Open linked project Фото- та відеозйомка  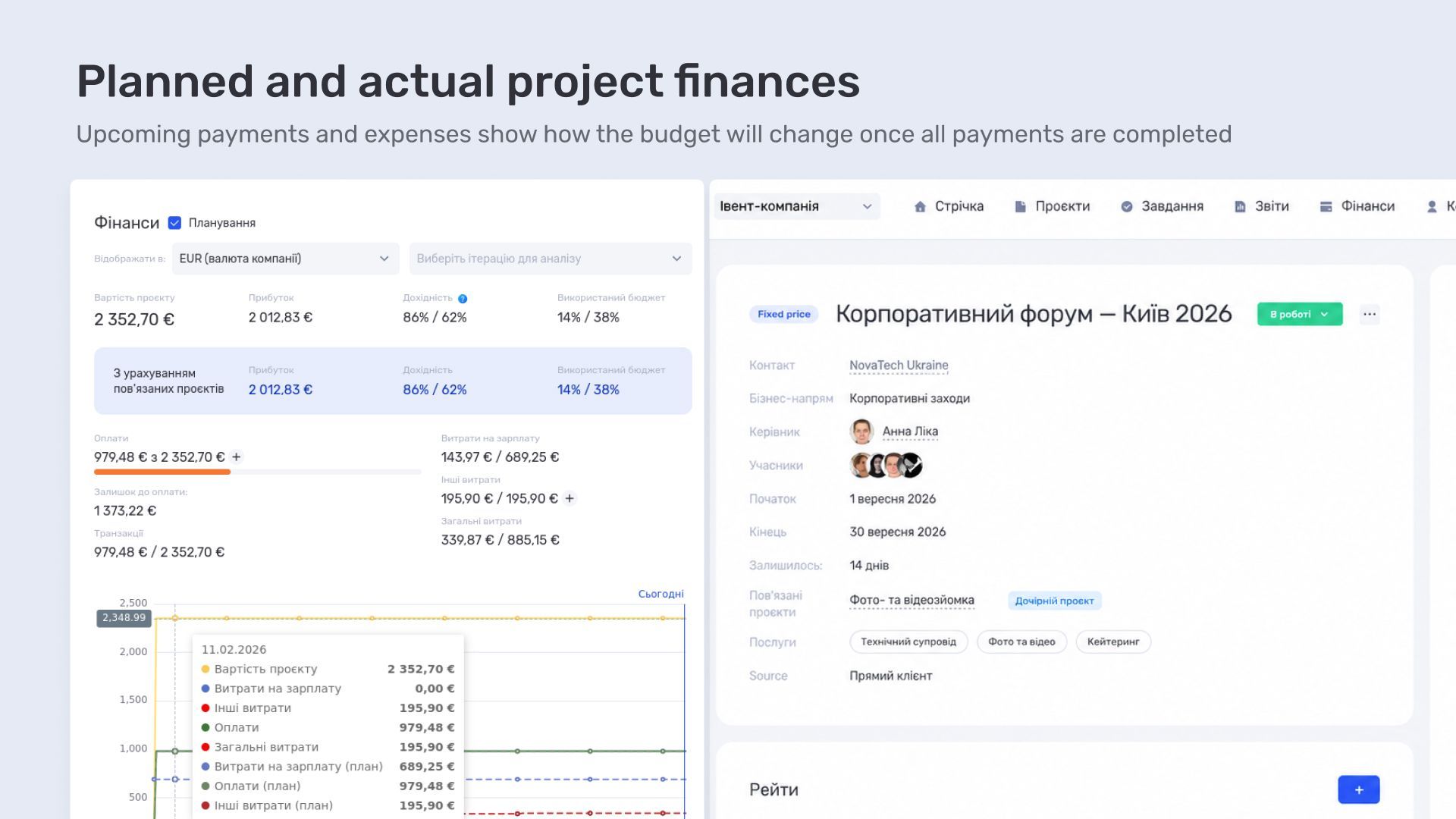point(912,601)
